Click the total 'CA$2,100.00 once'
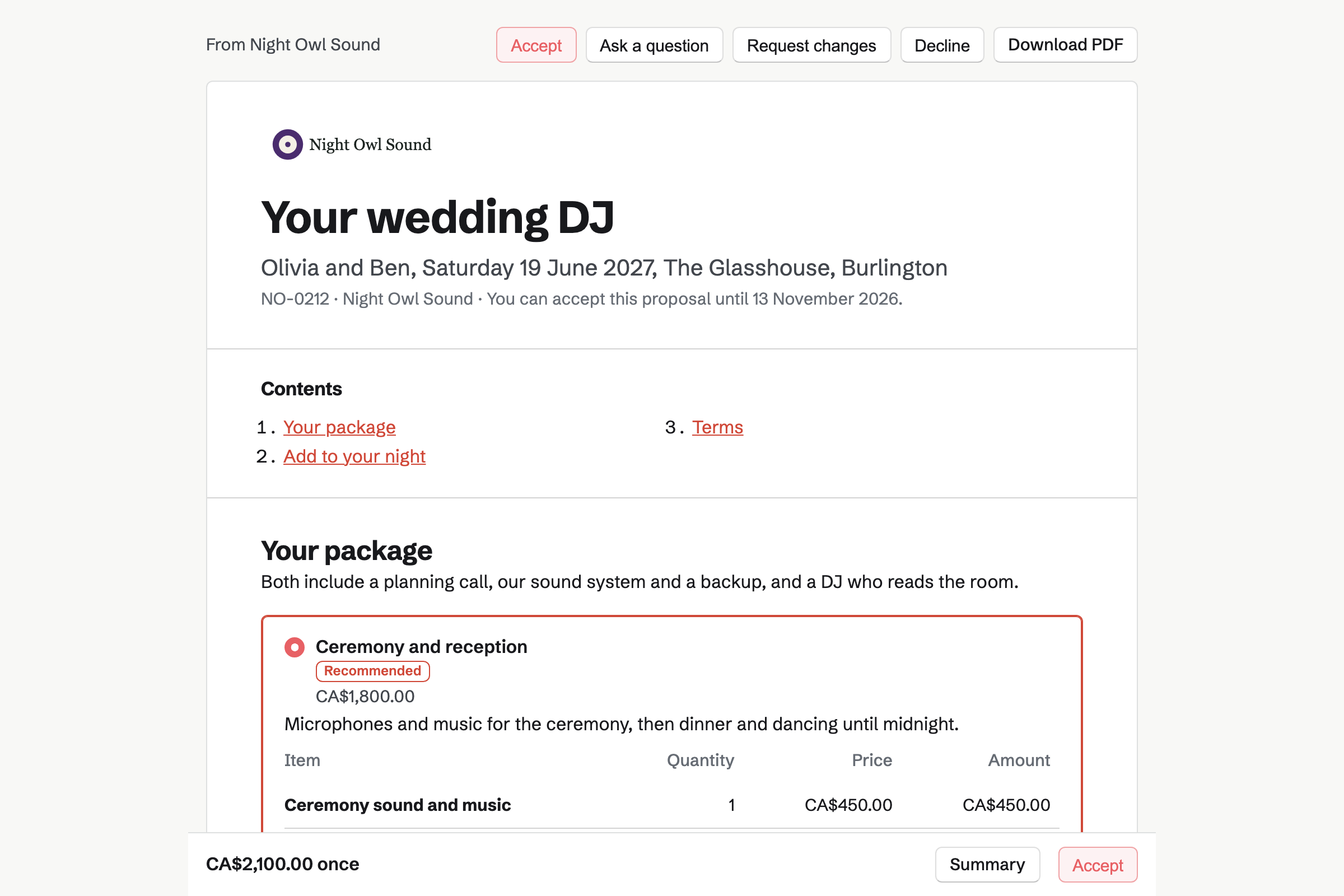This screenshot has width=1344, height=896. pyautogui.click(x=282, y=864)
